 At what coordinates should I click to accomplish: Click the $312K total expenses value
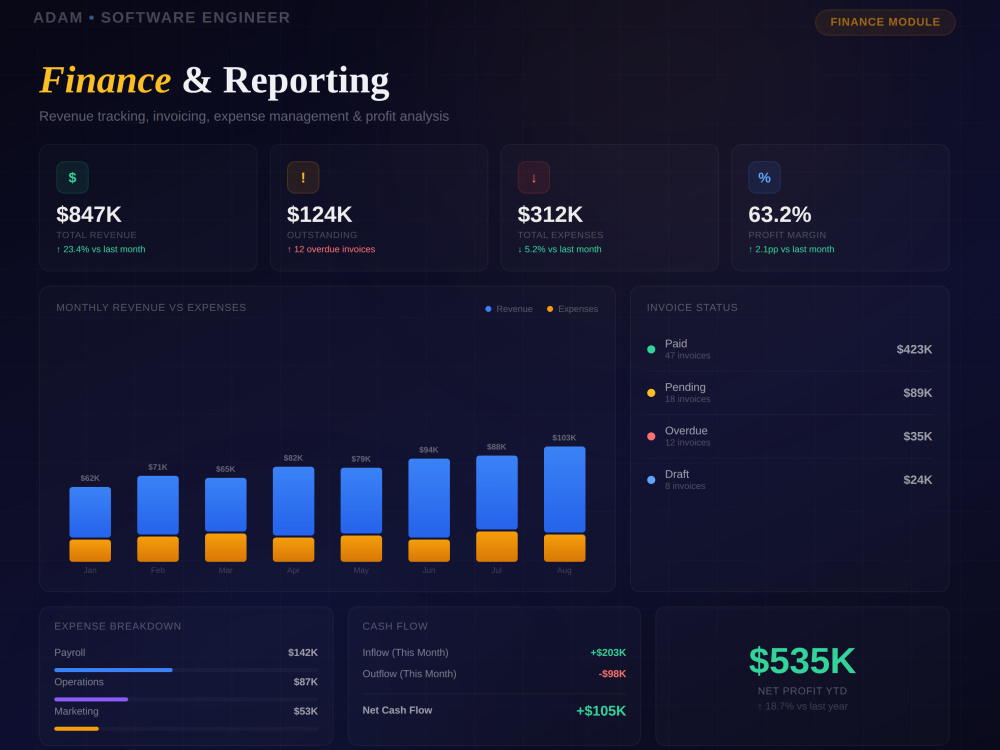(x=550, y=214)
